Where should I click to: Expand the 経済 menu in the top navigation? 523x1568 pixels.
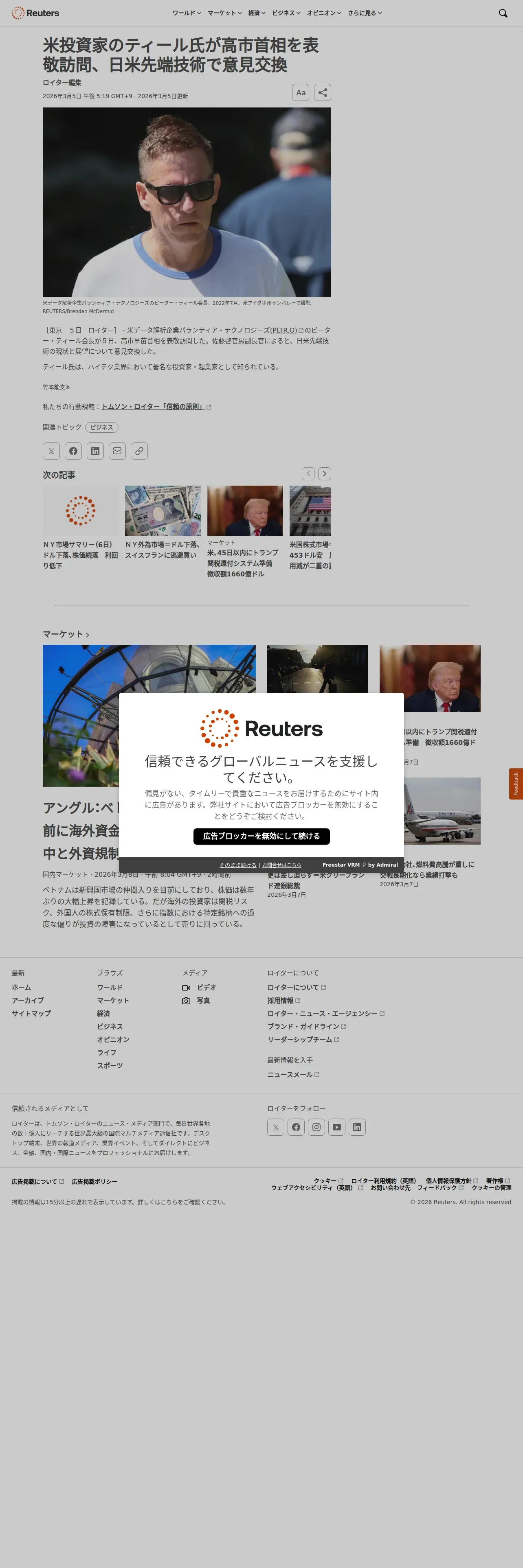257,13
